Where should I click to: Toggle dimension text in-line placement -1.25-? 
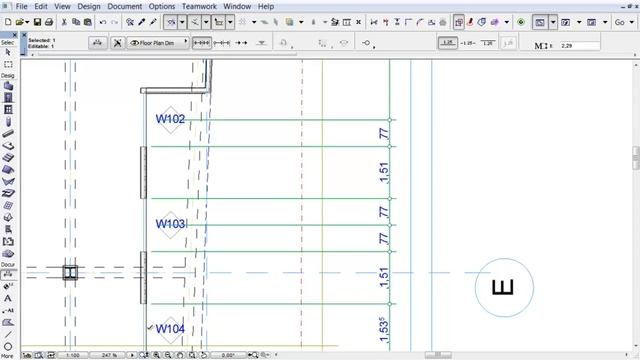(468, 42)
